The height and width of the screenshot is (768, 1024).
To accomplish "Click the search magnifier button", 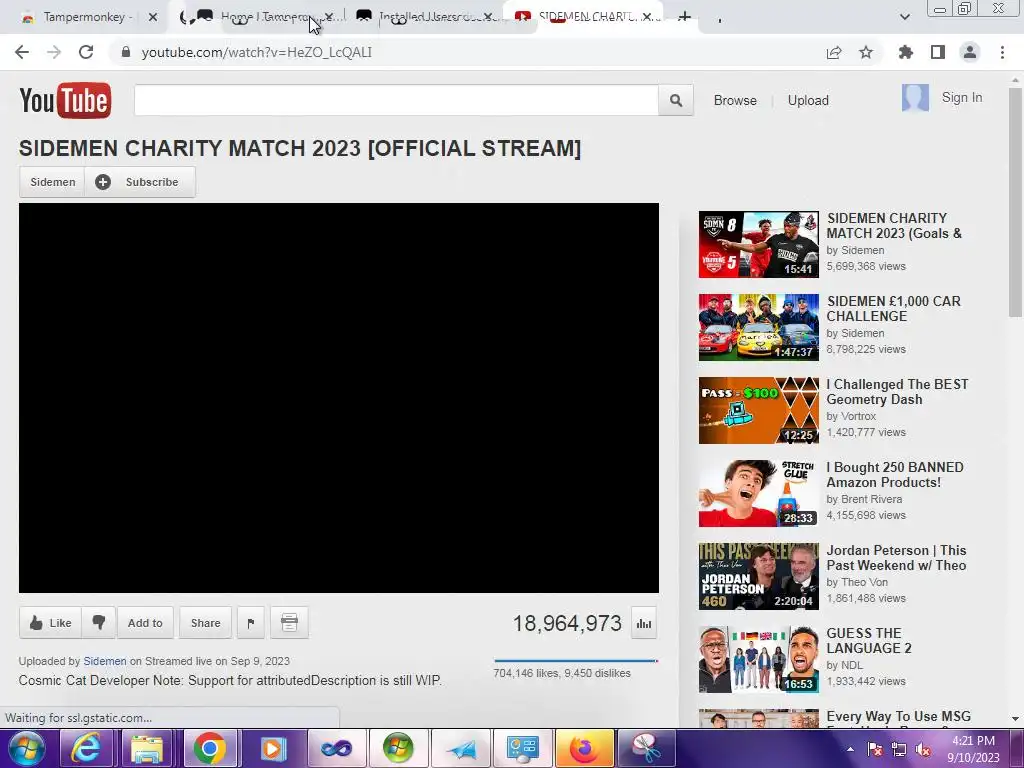I will (676, 100).
